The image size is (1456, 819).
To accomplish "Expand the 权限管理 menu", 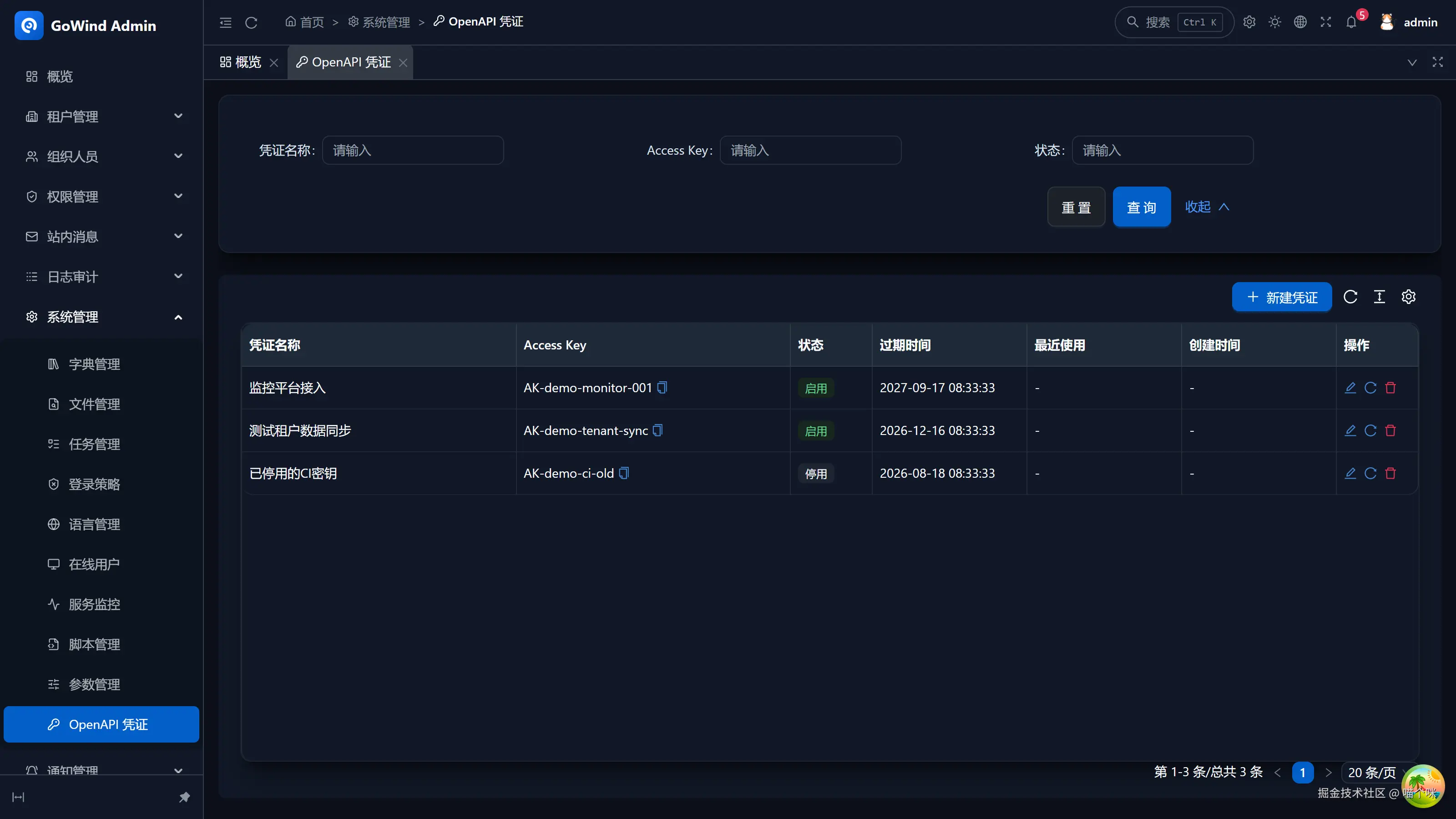I will click(102, 197).
